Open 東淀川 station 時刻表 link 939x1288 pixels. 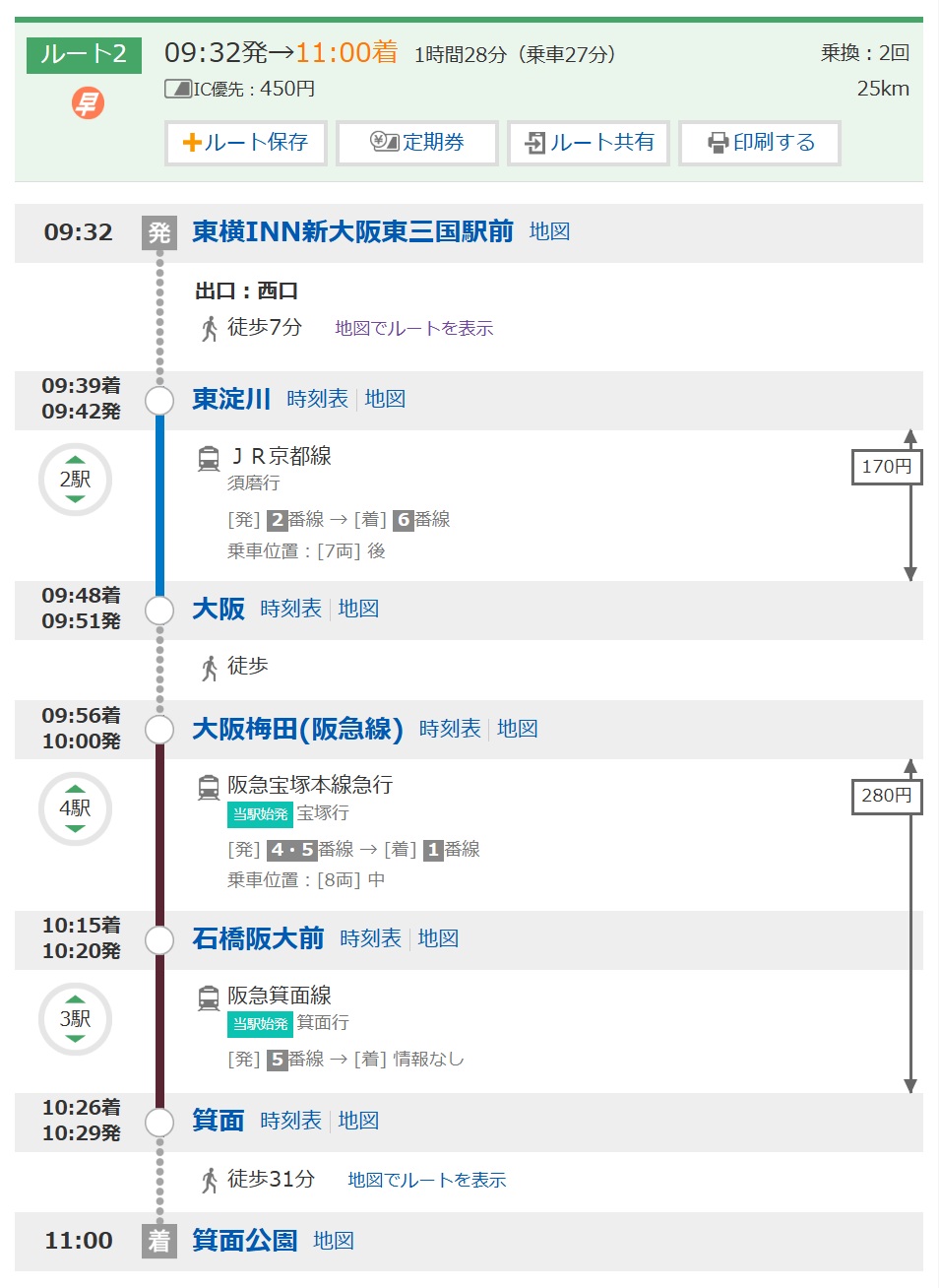[318, 399]
